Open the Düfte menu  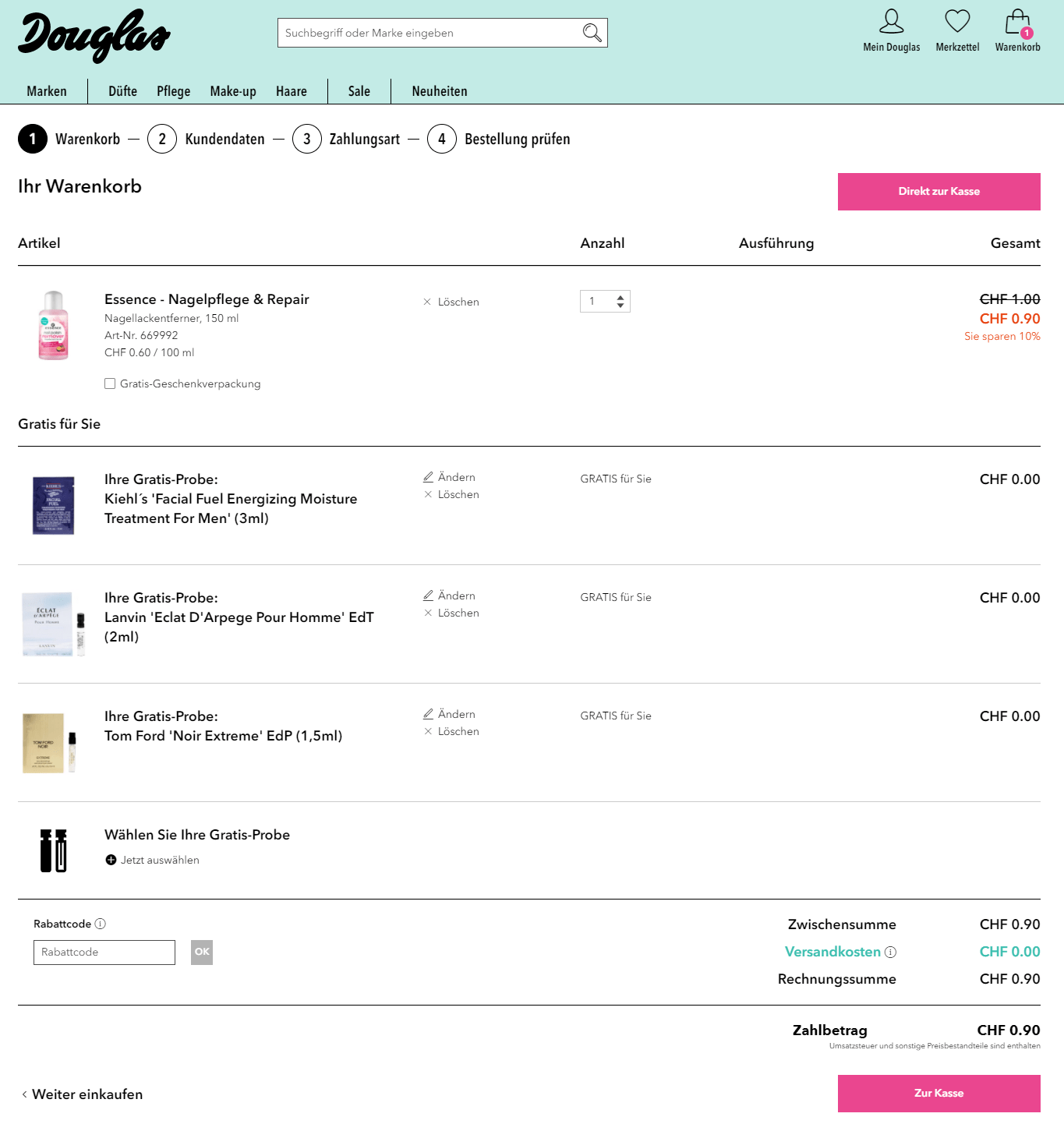[122, 91]
